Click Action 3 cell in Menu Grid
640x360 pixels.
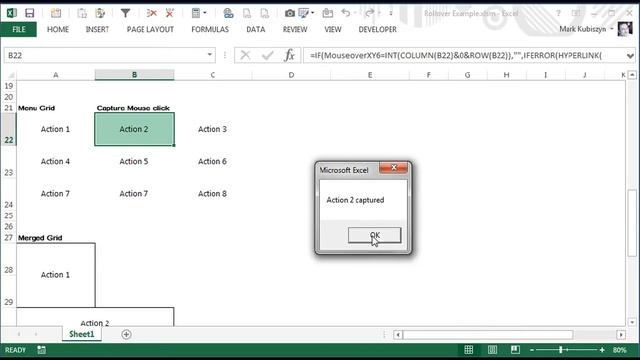[x=212, y=129]
